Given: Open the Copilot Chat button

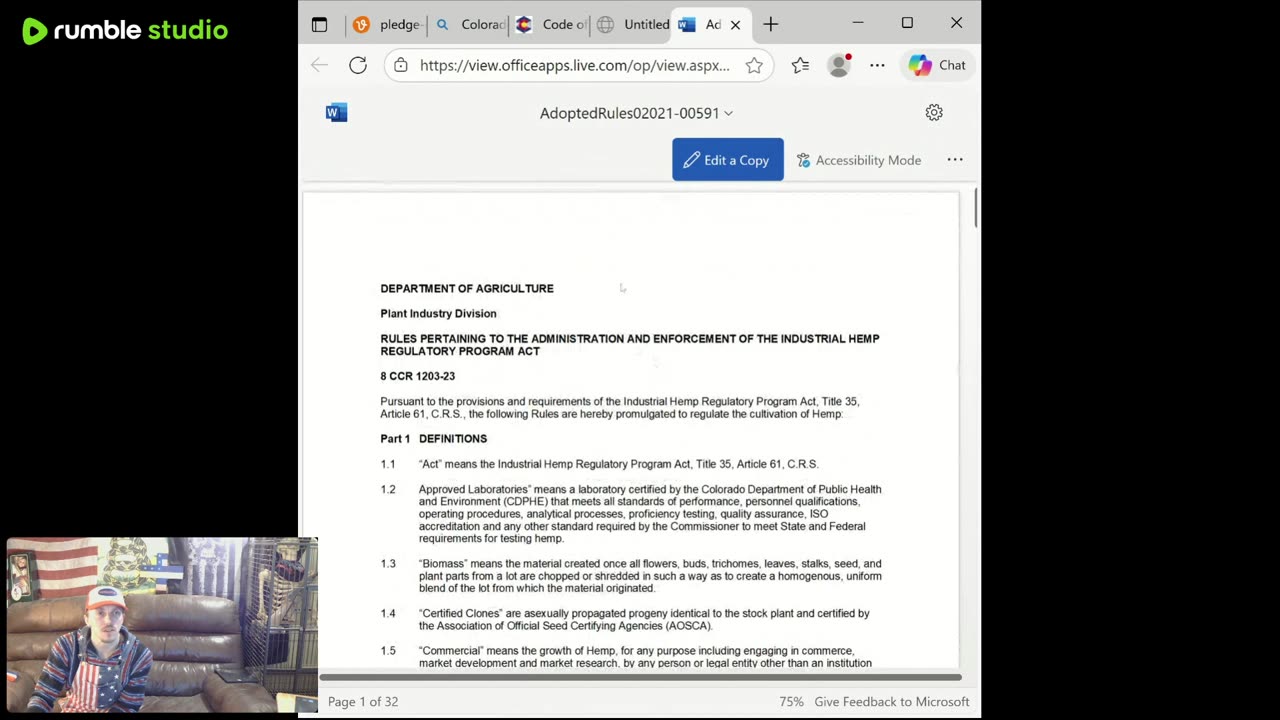Looking at the screenshot, I should 937,65.
